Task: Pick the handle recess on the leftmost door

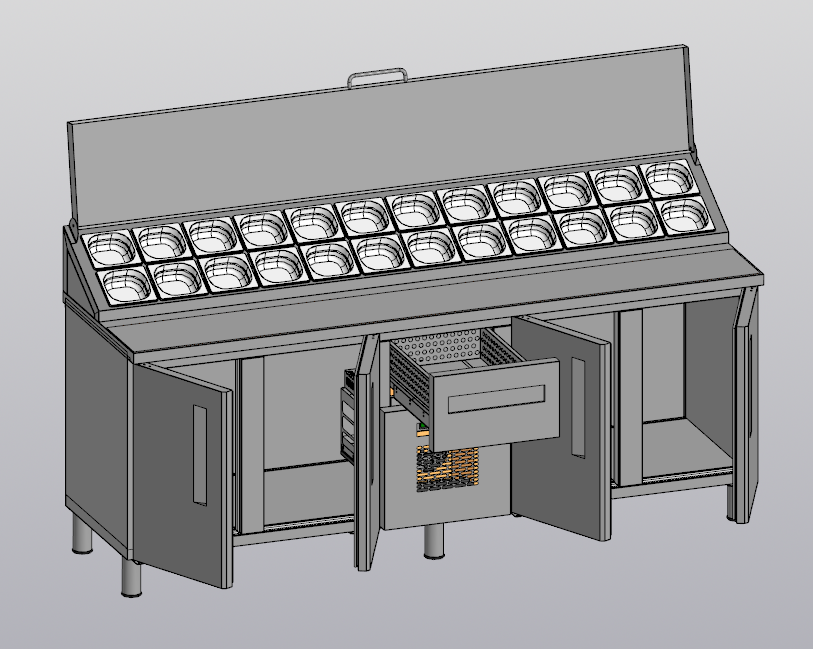Action: 200,455
